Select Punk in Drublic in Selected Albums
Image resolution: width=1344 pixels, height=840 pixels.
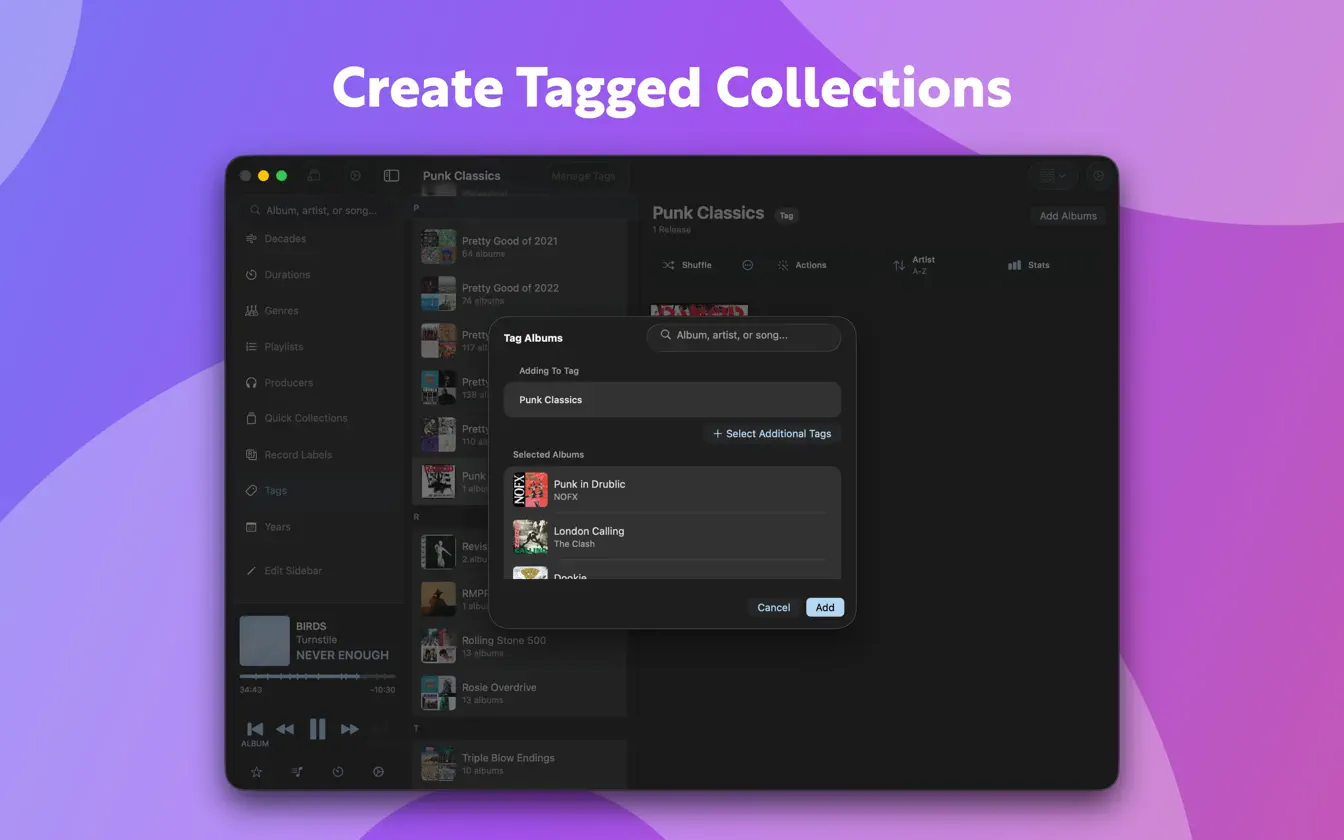click(672, 490)
